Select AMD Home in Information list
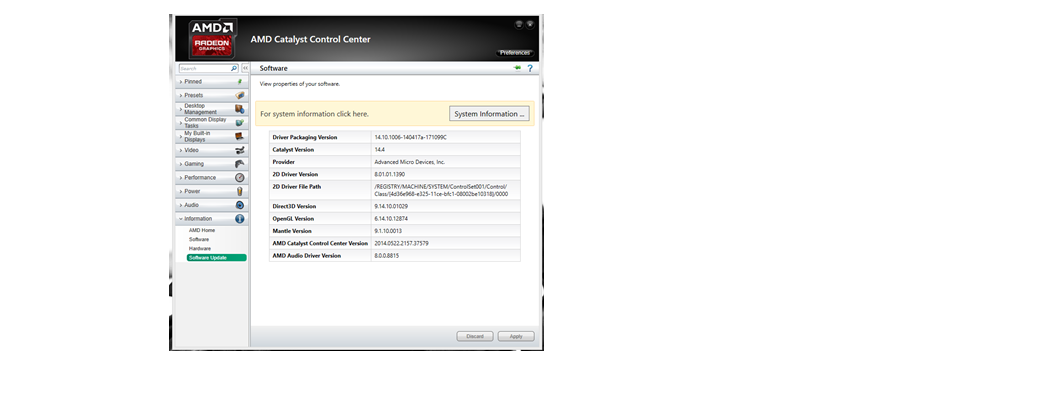Image resolution: width=1044 pixels, height=418 pixels. (x=202, y=230)
